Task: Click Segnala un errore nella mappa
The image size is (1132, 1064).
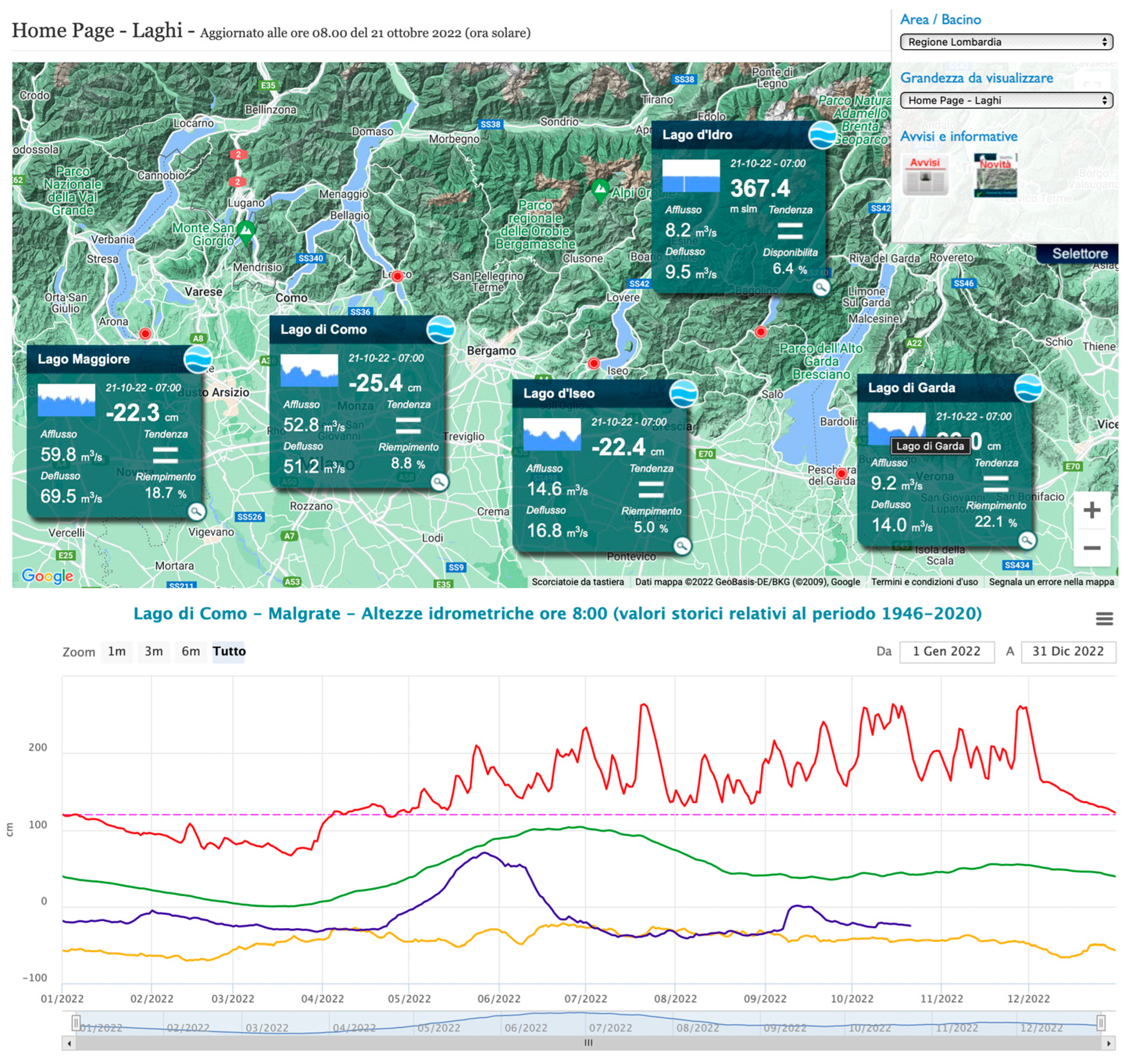Action: pyautogui.click(x=1051, y=581)
